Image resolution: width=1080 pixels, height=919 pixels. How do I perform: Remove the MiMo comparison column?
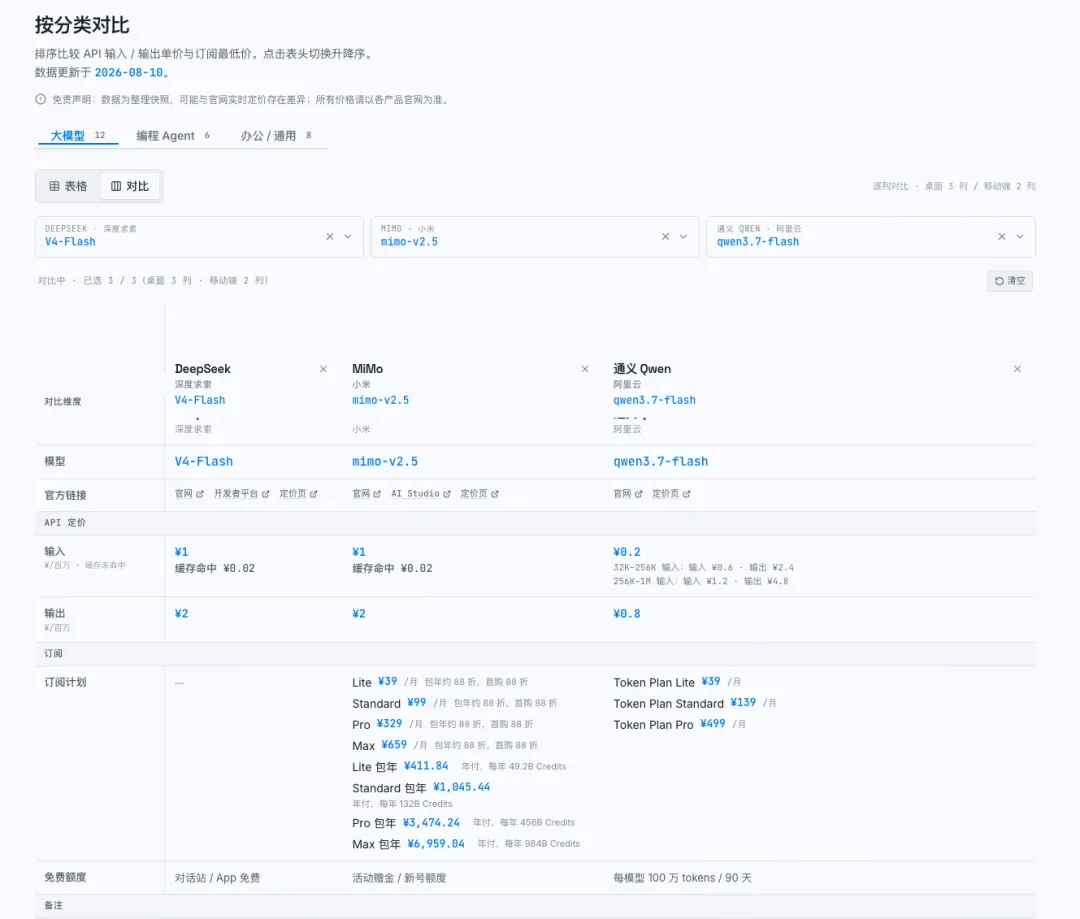click(585, 369)
